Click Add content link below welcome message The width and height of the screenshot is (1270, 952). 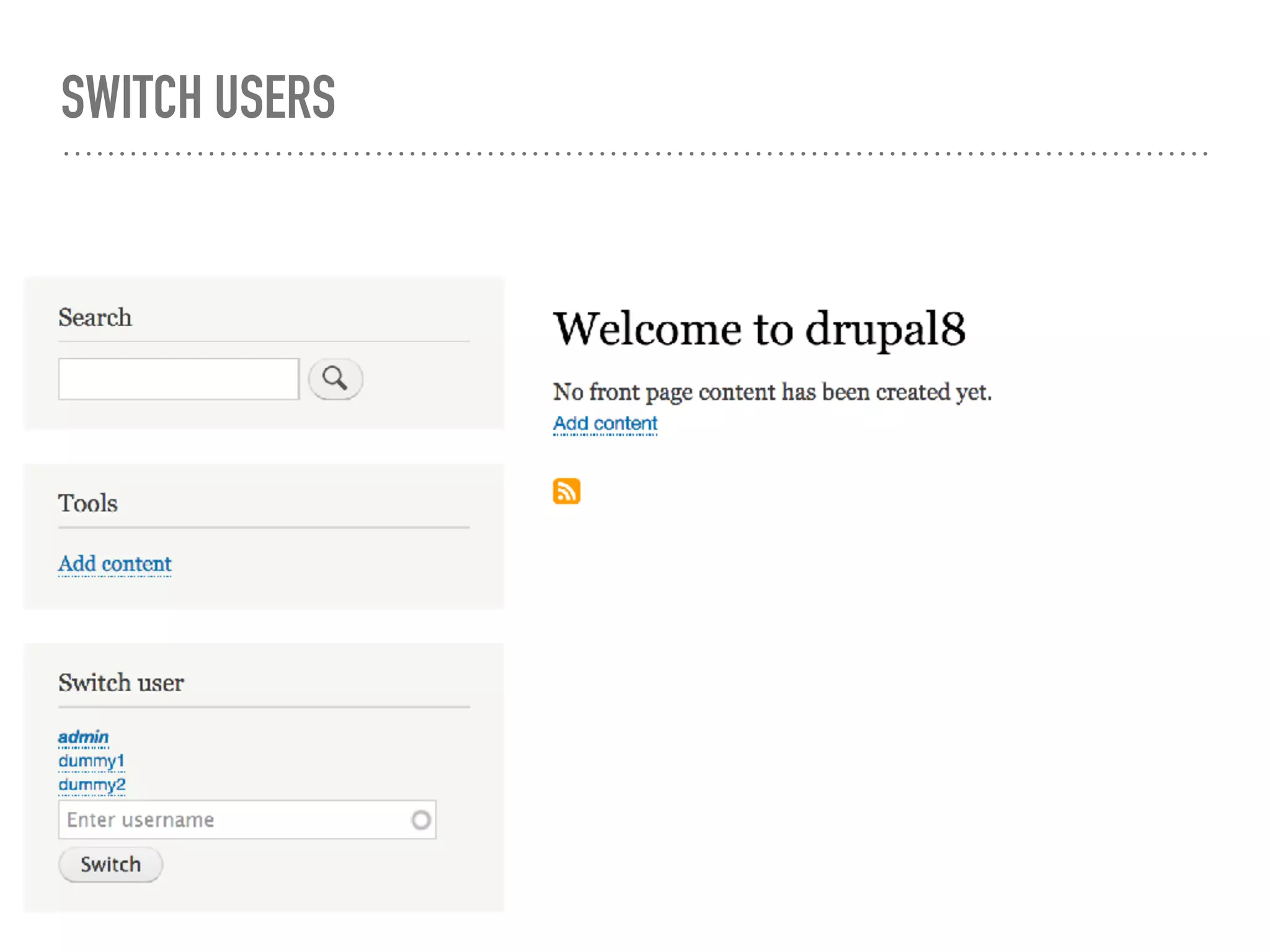click(x=605, y=424)
